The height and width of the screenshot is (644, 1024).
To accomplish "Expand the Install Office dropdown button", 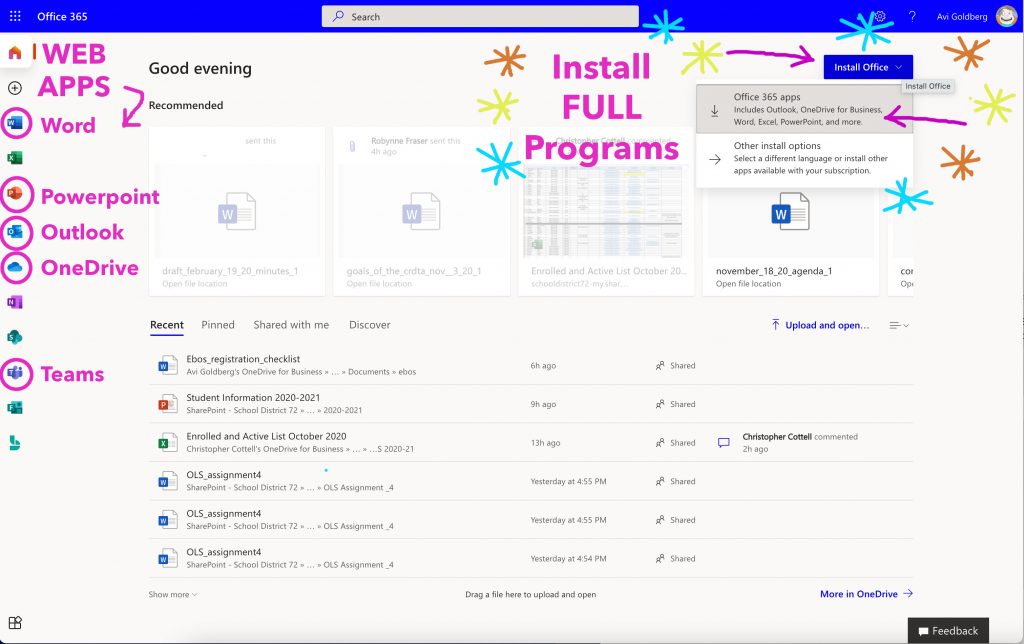I will click(868, 67).
